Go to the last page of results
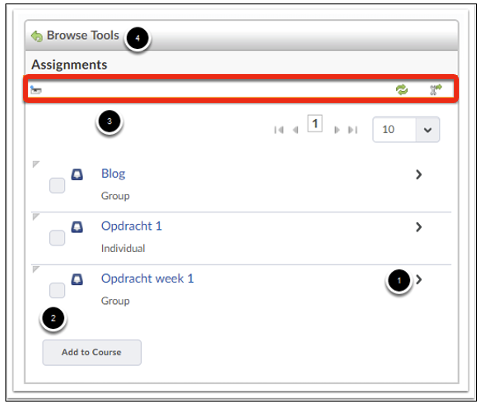 [x=353, y=130]
